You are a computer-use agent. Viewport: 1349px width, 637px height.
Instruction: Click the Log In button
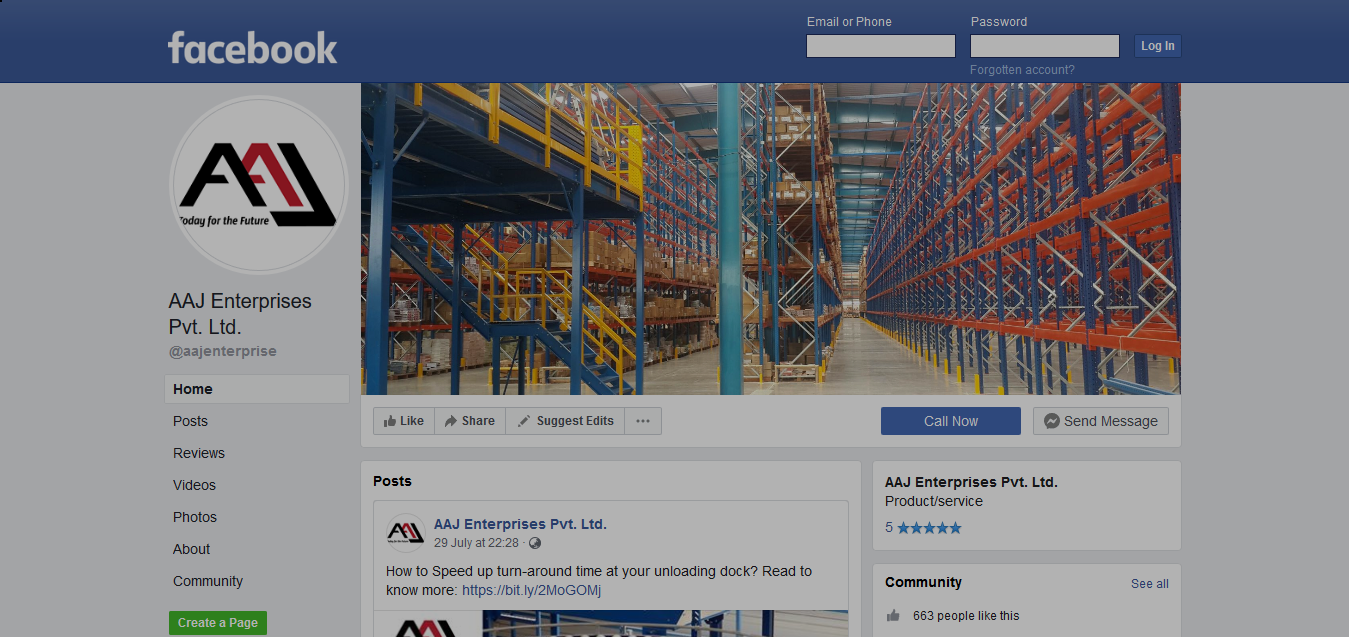[1158, 46]
